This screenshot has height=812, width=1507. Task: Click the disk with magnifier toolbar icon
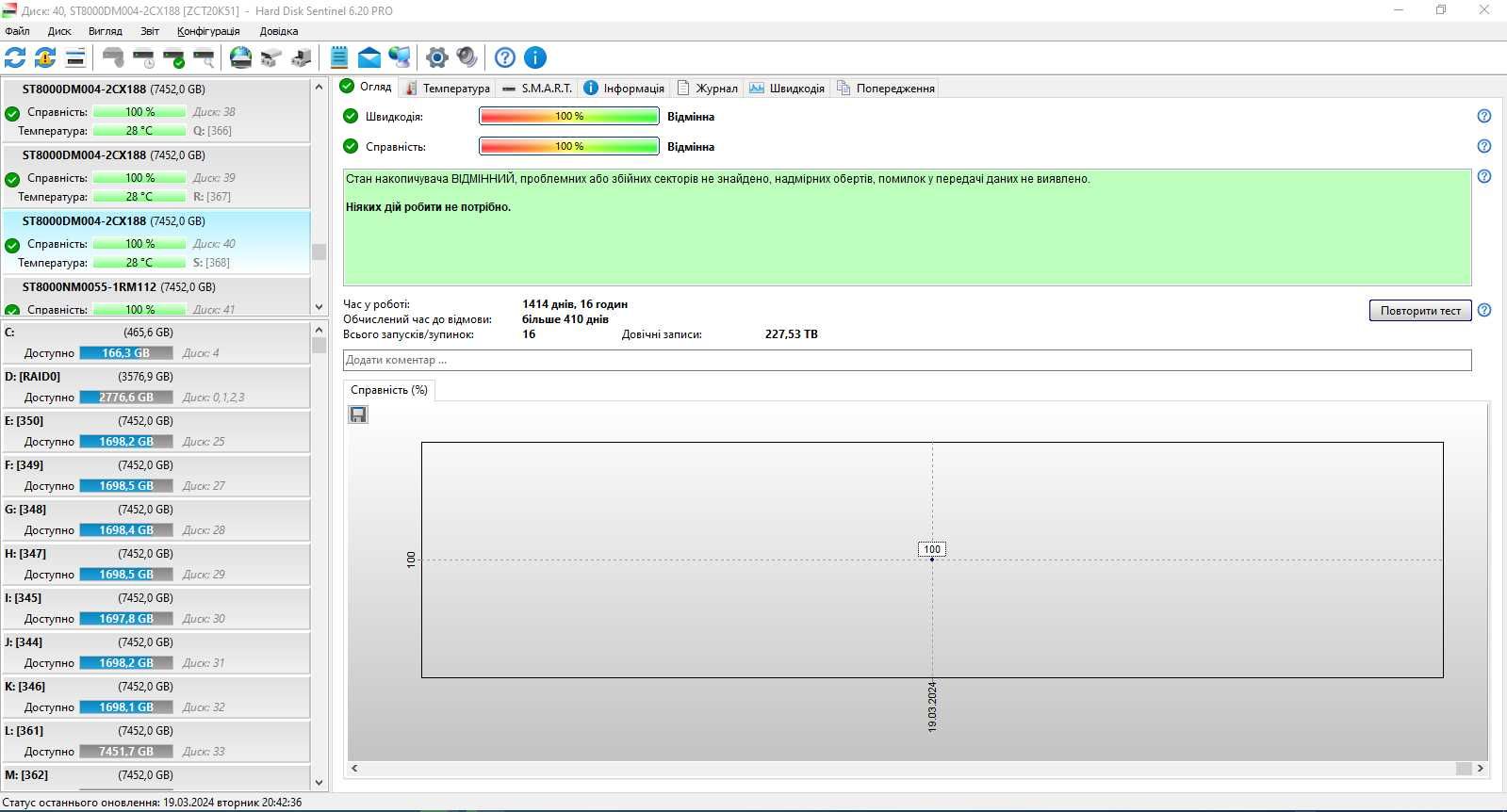[204, 57]
